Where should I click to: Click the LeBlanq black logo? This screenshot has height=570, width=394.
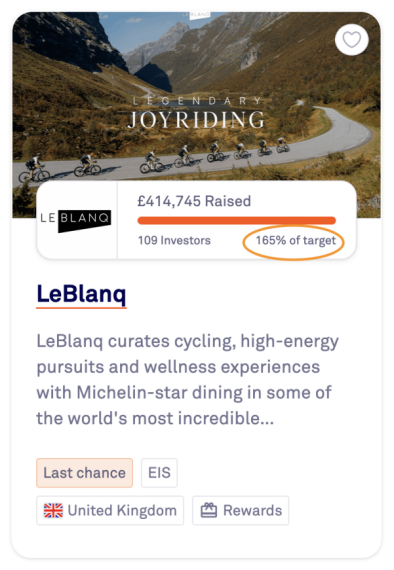click(76, 220)
